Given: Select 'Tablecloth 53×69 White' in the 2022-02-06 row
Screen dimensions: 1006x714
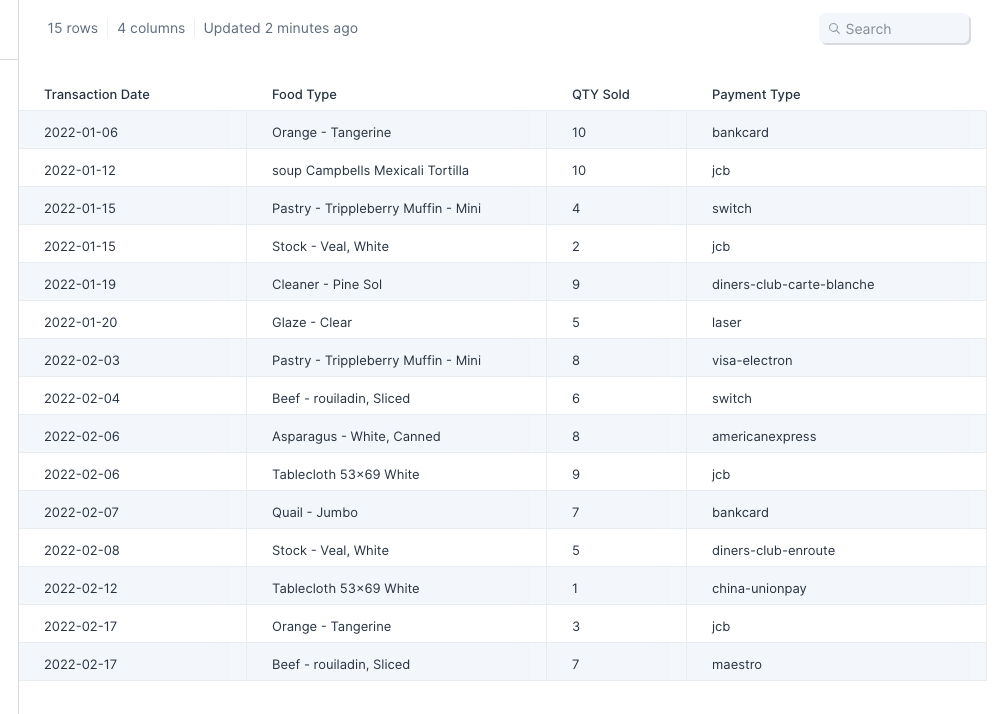Looking at the screenshot, I should click(396, 474).
